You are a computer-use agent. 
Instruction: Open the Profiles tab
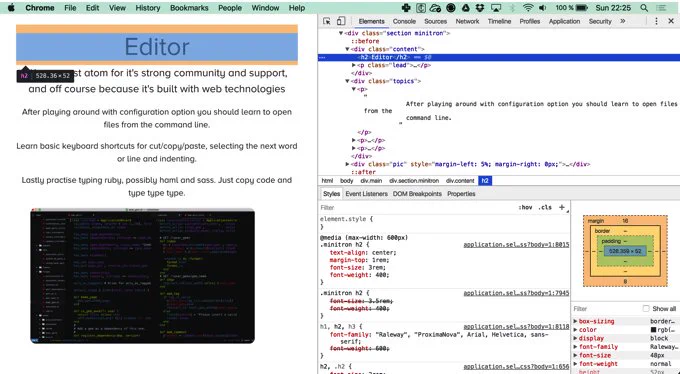(x=530, y=21)
